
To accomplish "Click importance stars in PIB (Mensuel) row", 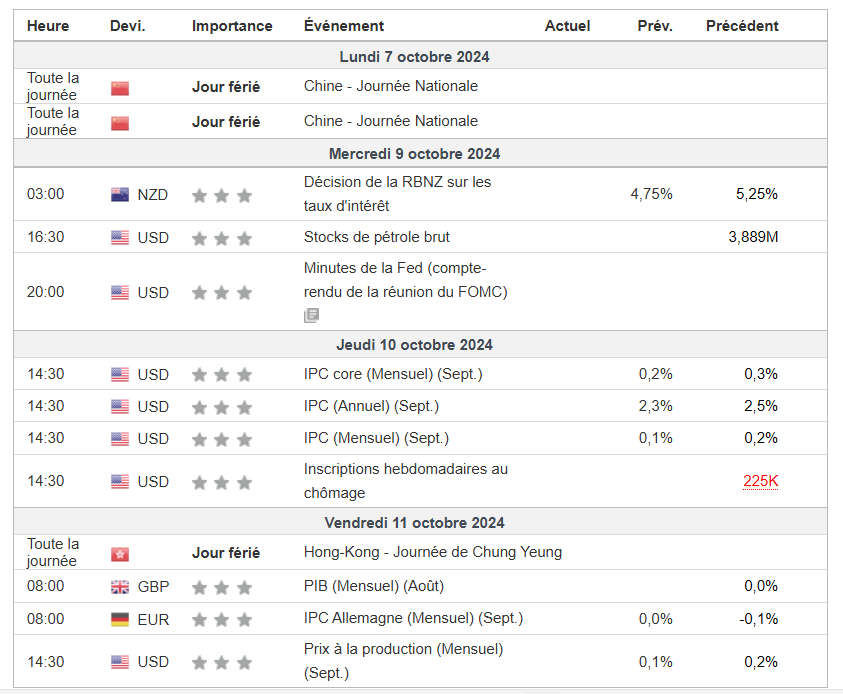I will coord(221,587).
